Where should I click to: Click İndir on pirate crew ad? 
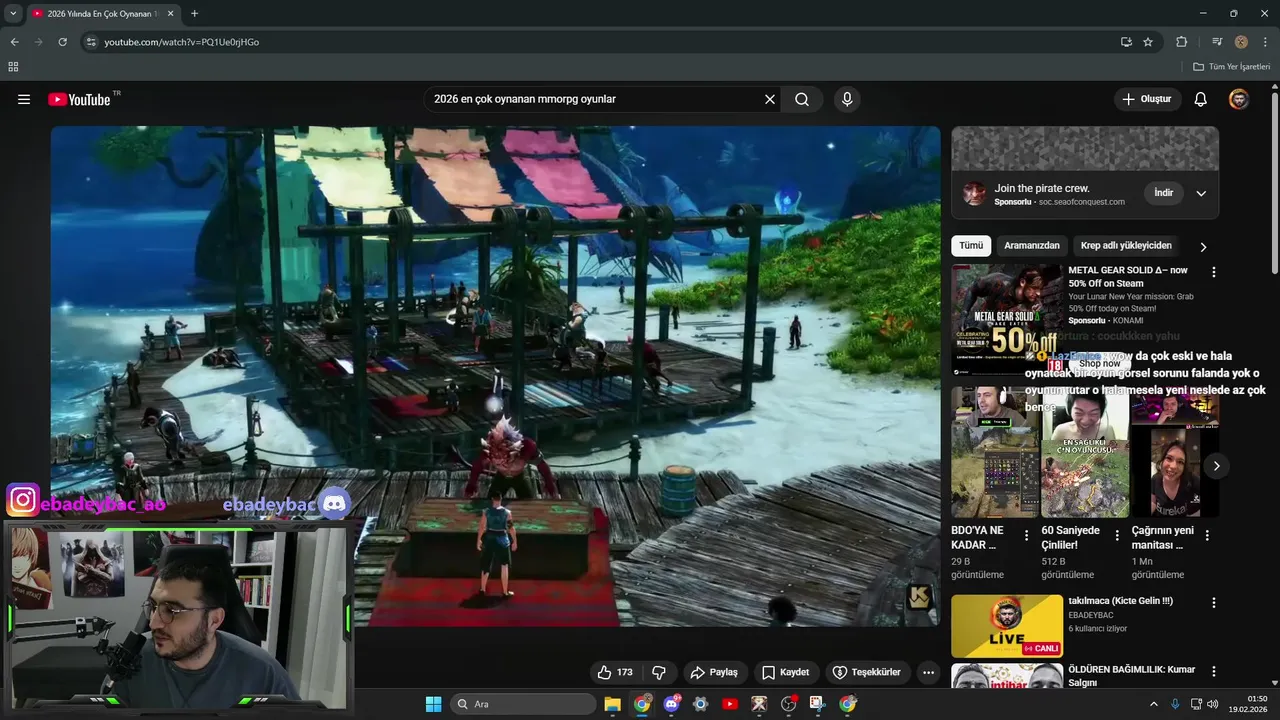[x=1164, y=193]
